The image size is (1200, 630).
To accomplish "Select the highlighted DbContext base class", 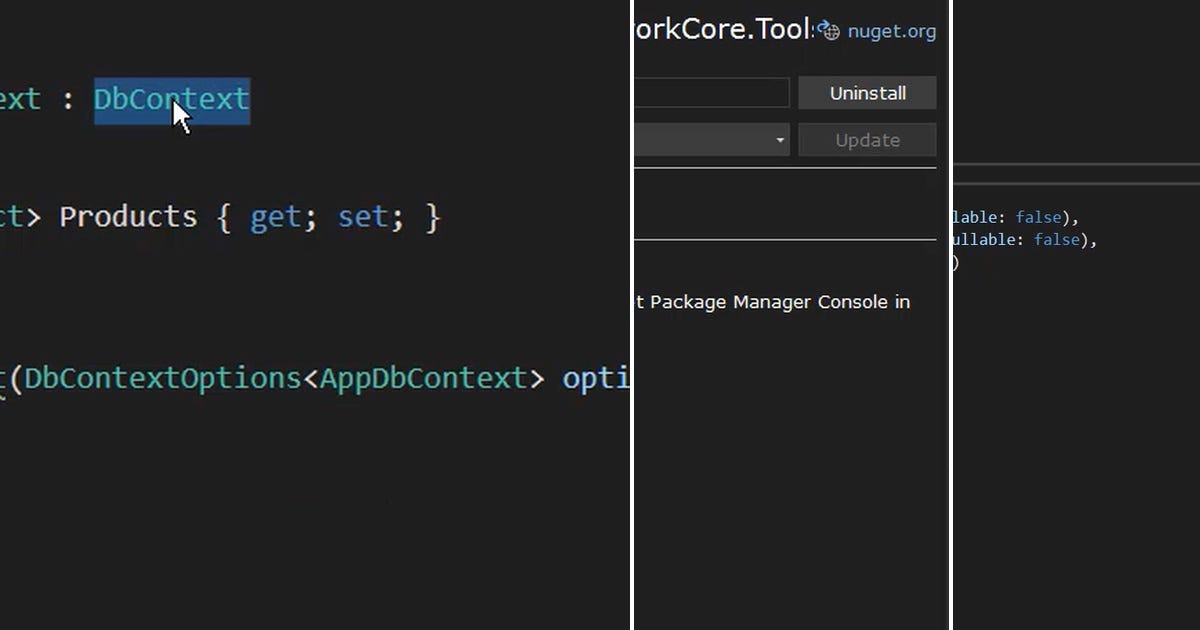I will (170, 99).
